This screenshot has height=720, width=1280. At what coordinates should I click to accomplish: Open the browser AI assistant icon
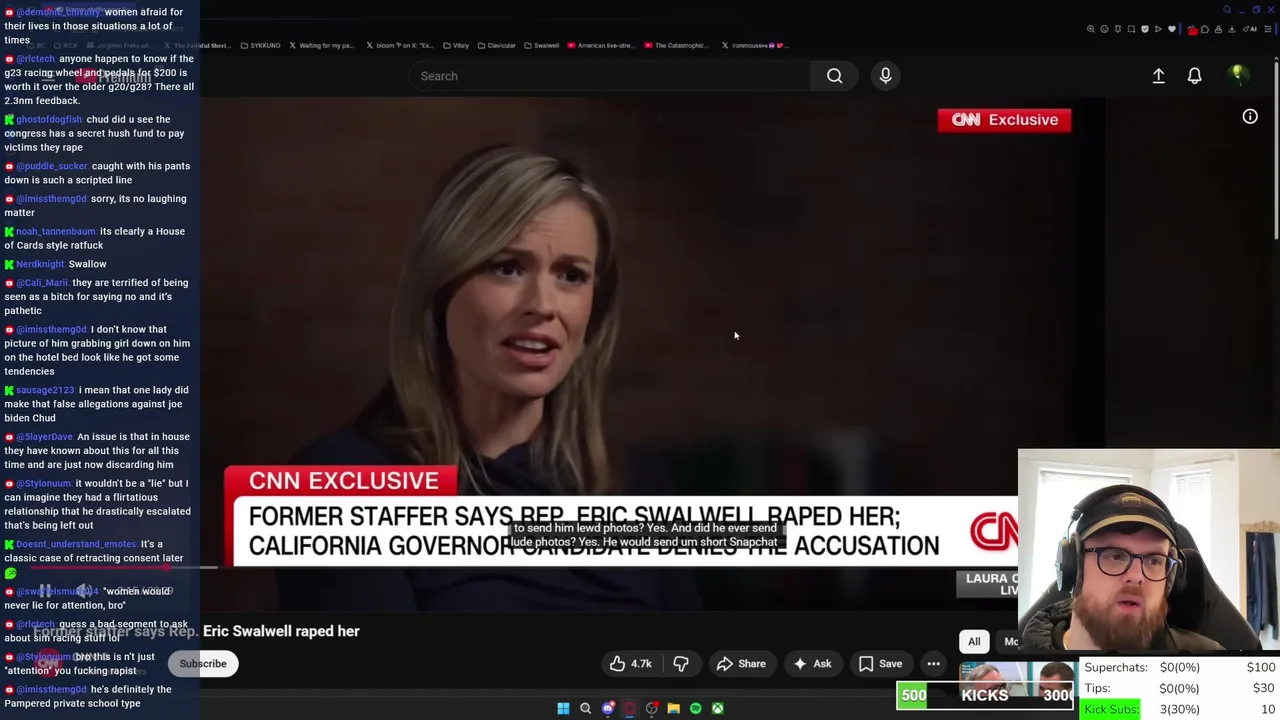(x=1250, y=29)
